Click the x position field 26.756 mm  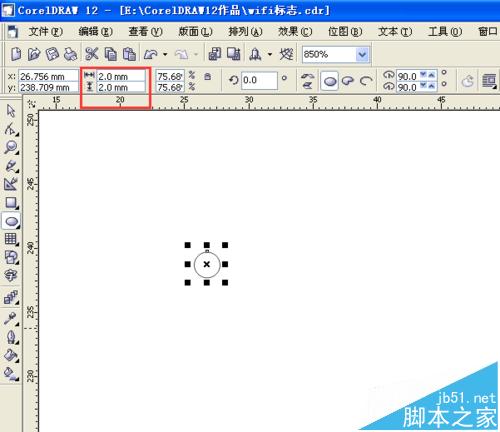tap(48, 76)
